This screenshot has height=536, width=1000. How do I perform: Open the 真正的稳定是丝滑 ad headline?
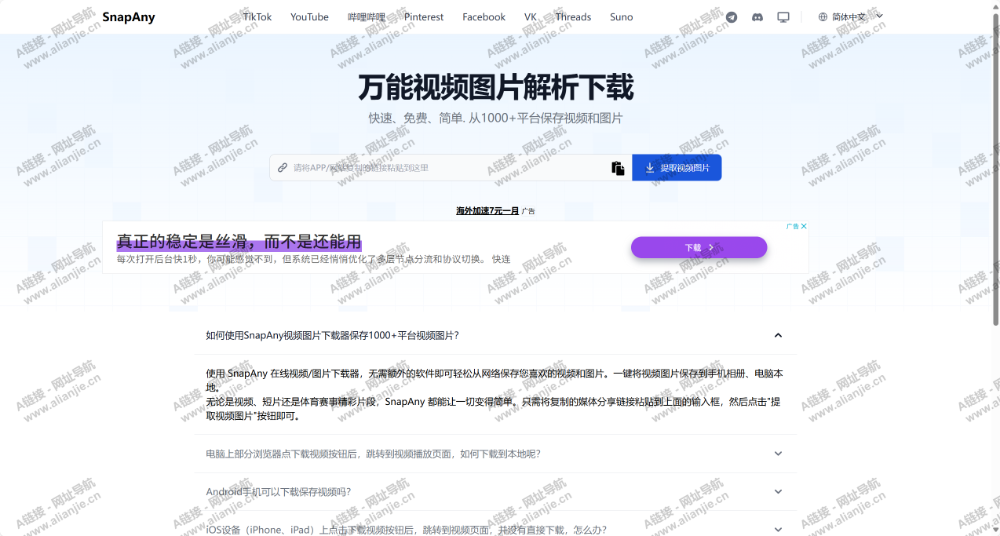pyautogui.click(x=239, y=242)
